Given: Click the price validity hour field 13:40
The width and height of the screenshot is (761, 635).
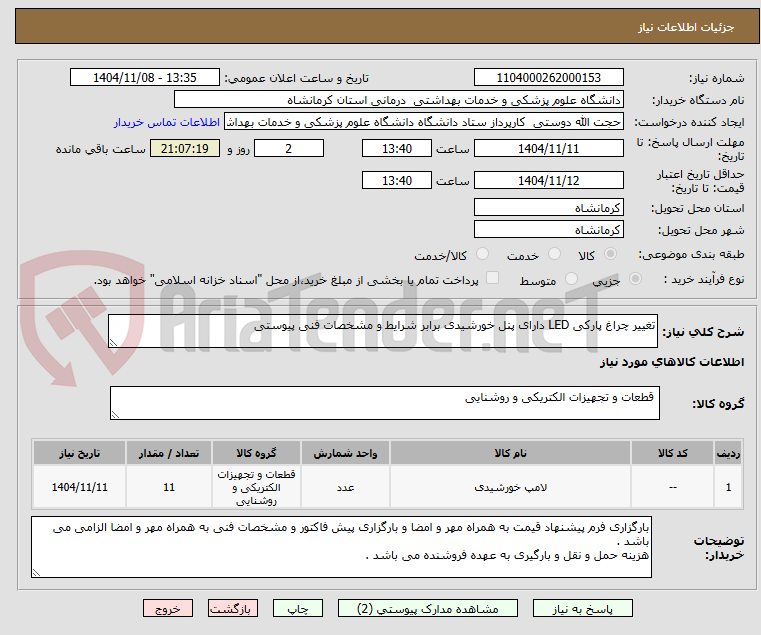Looking at the screenshot, I should pyautogui.click(x=397, y=181).
